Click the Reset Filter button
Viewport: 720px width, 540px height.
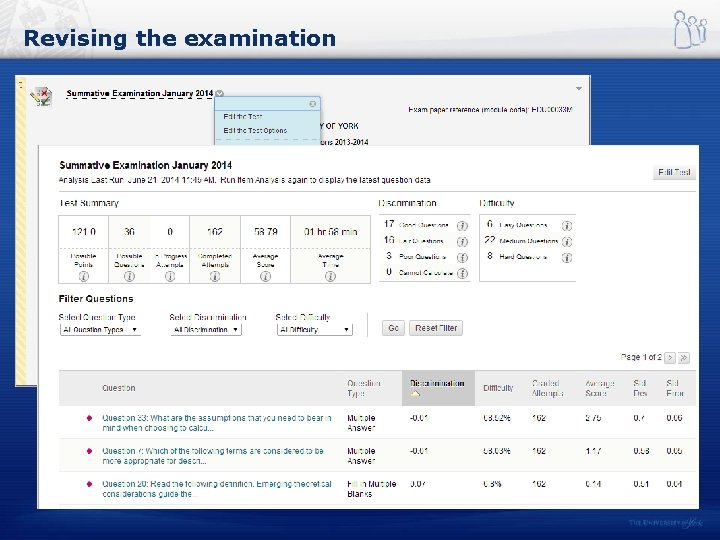436,328
